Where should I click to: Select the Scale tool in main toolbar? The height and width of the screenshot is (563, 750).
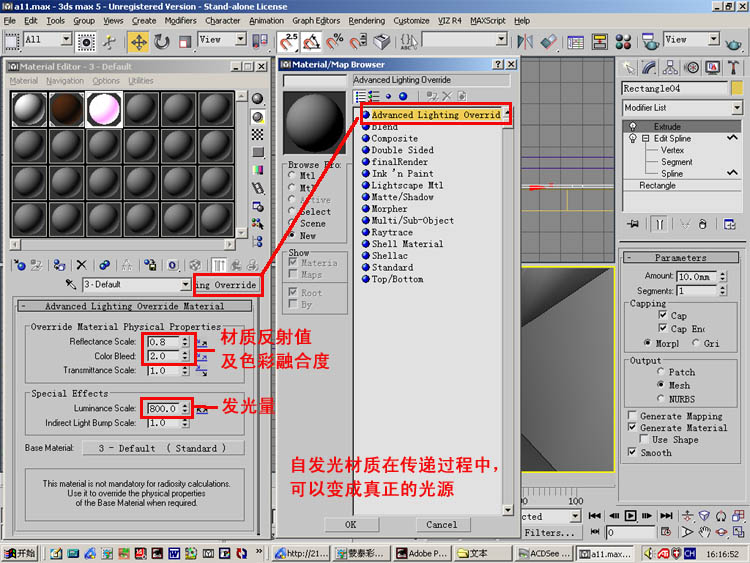pyautogui.click(x=185, y=43)
